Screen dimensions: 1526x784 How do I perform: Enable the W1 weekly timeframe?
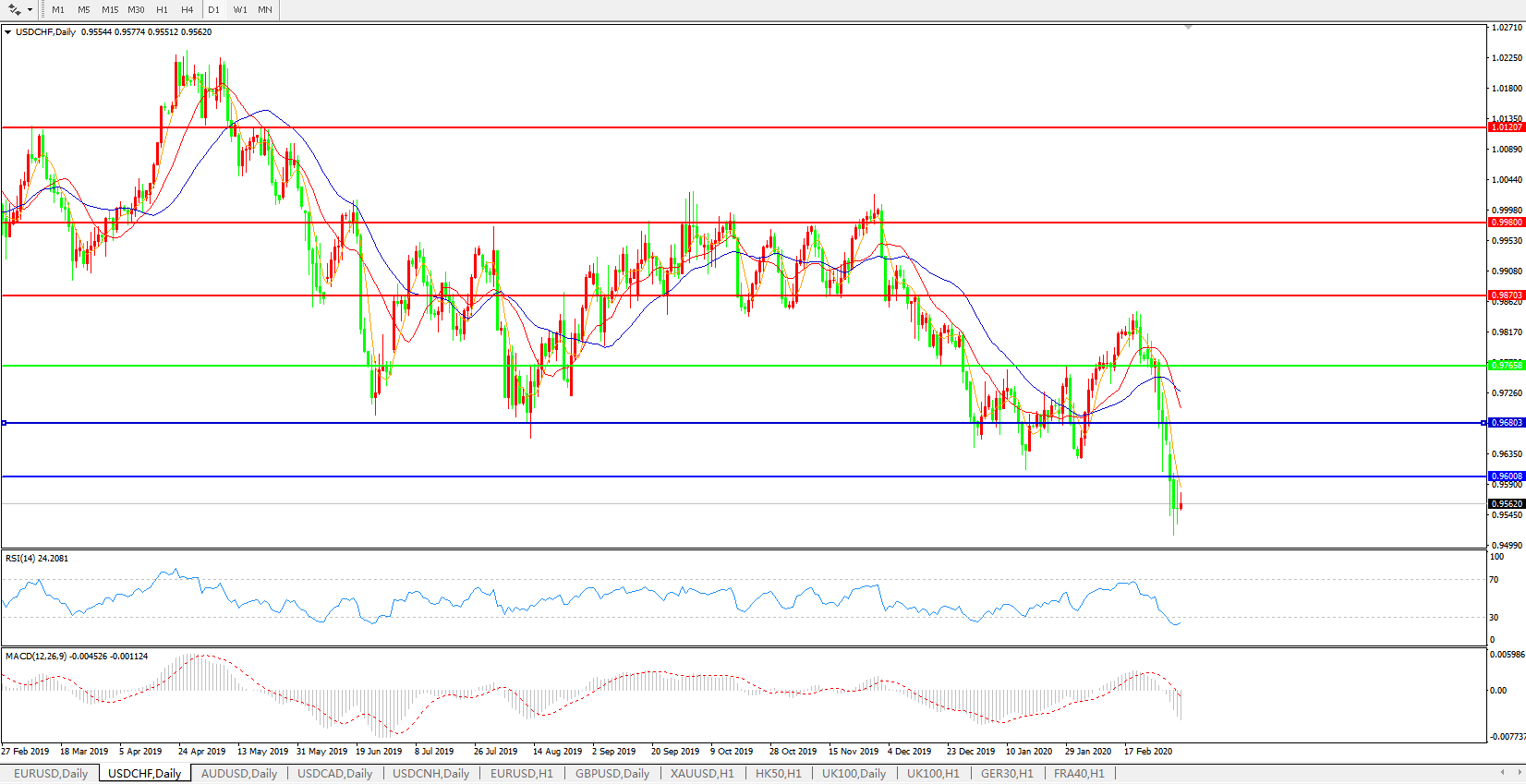tap(240, 9)
